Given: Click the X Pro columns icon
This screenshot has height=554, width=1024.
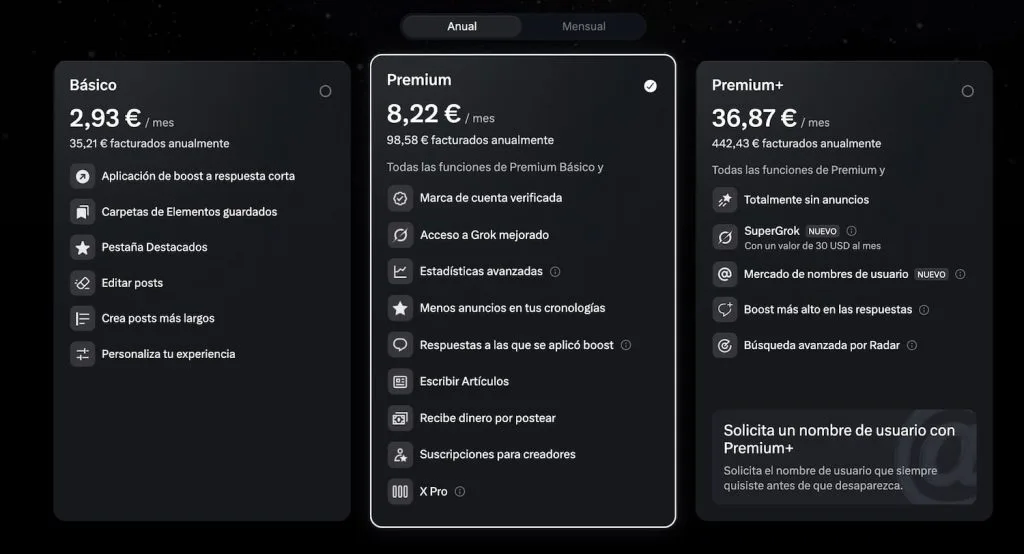Looking at the screenshot, I should [x=400, y=491].
